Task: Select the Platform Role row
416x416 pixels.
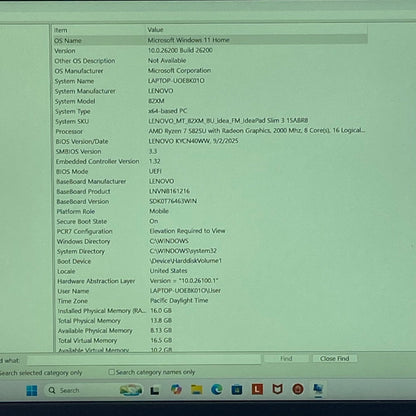Action: tap(210, 211)
